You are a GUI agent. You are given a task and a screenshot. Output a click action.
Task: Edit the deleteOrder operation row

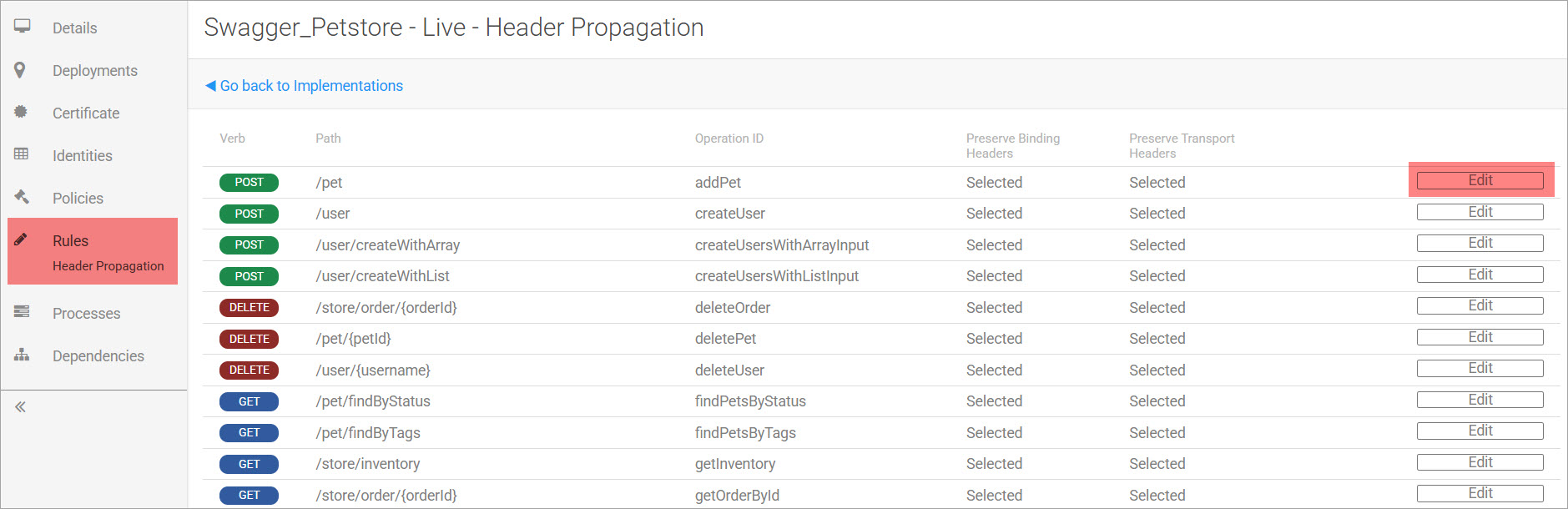pos(1480,305)
